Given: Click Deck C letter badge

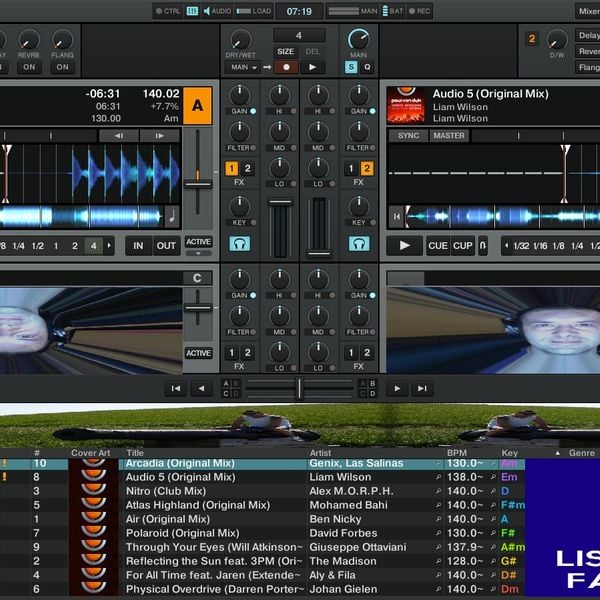Looking at the screenshot, I should [197, 278].
